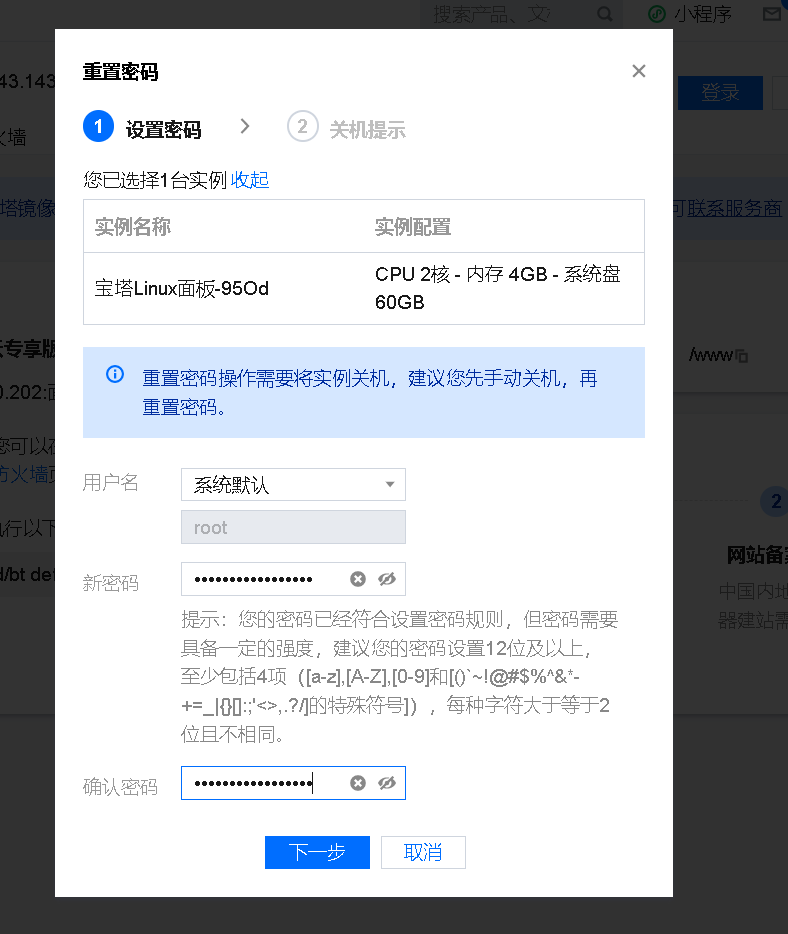
Task: Select step 2 关机提示
Action: pos(346,127)
